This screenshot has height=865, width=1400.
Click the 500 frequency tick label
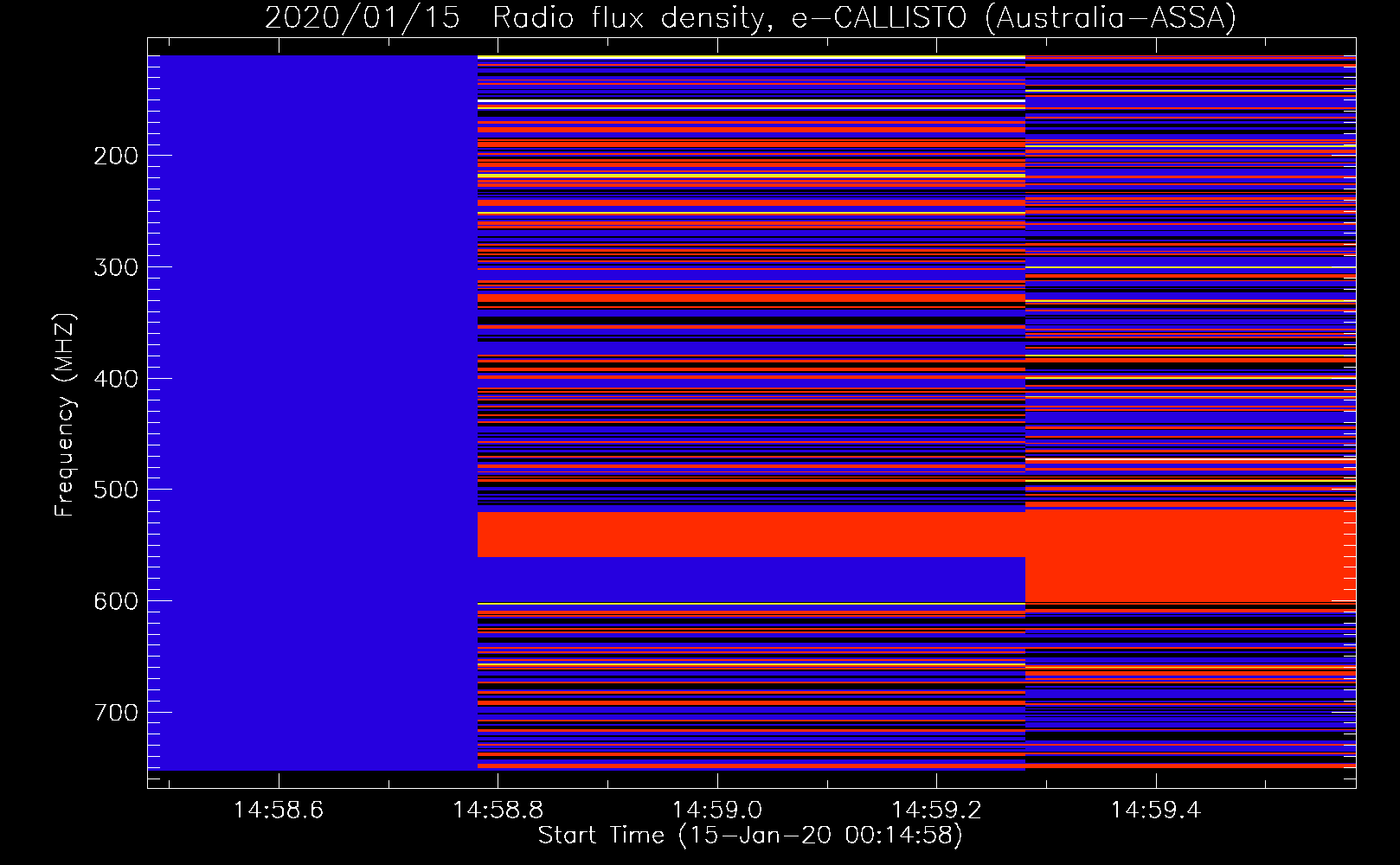116,490
